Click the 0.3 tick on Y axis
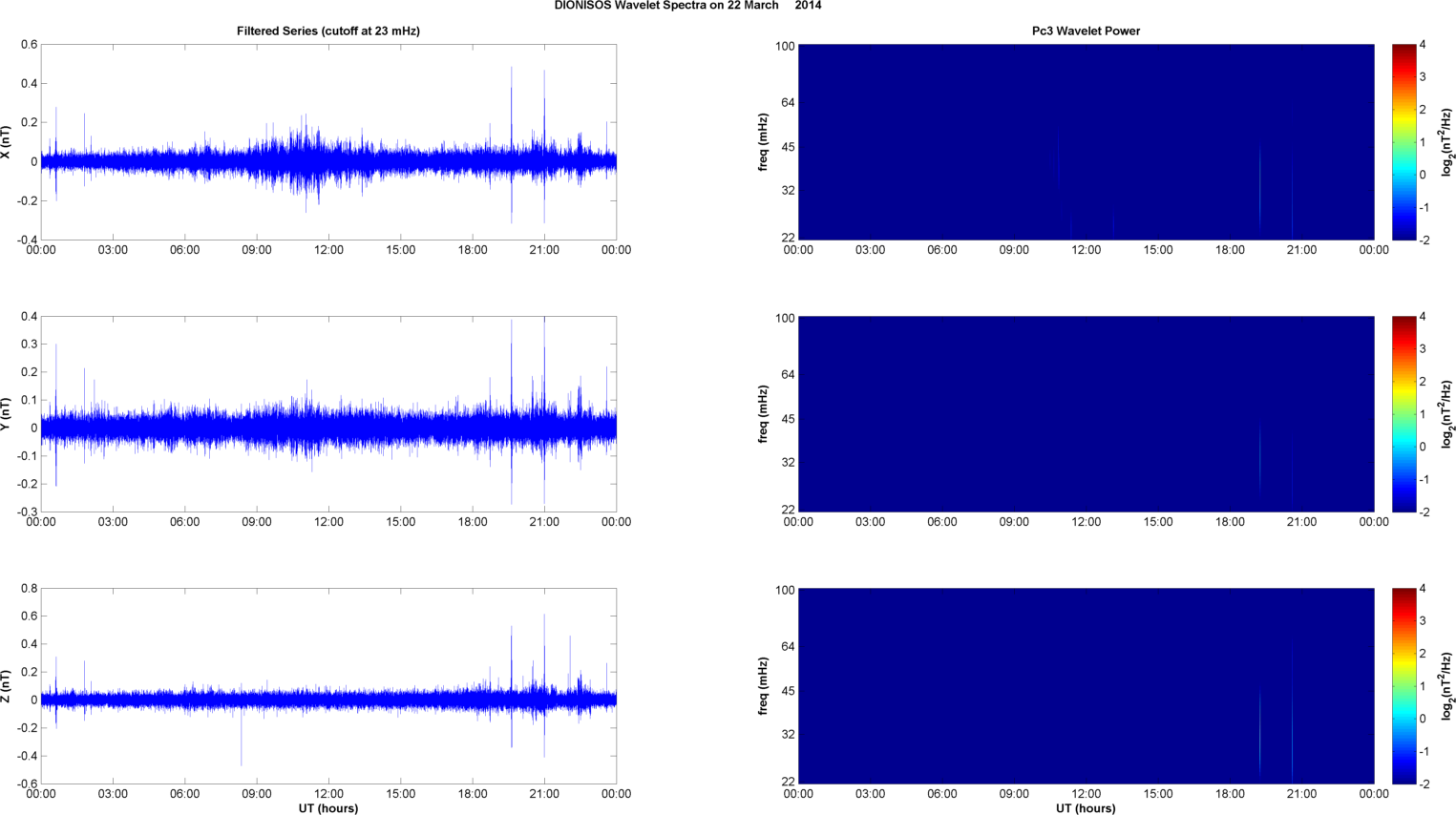Image resolution: width=1456 pixels, height=815 pixels. pyautogui.click(x=29, y=345)
